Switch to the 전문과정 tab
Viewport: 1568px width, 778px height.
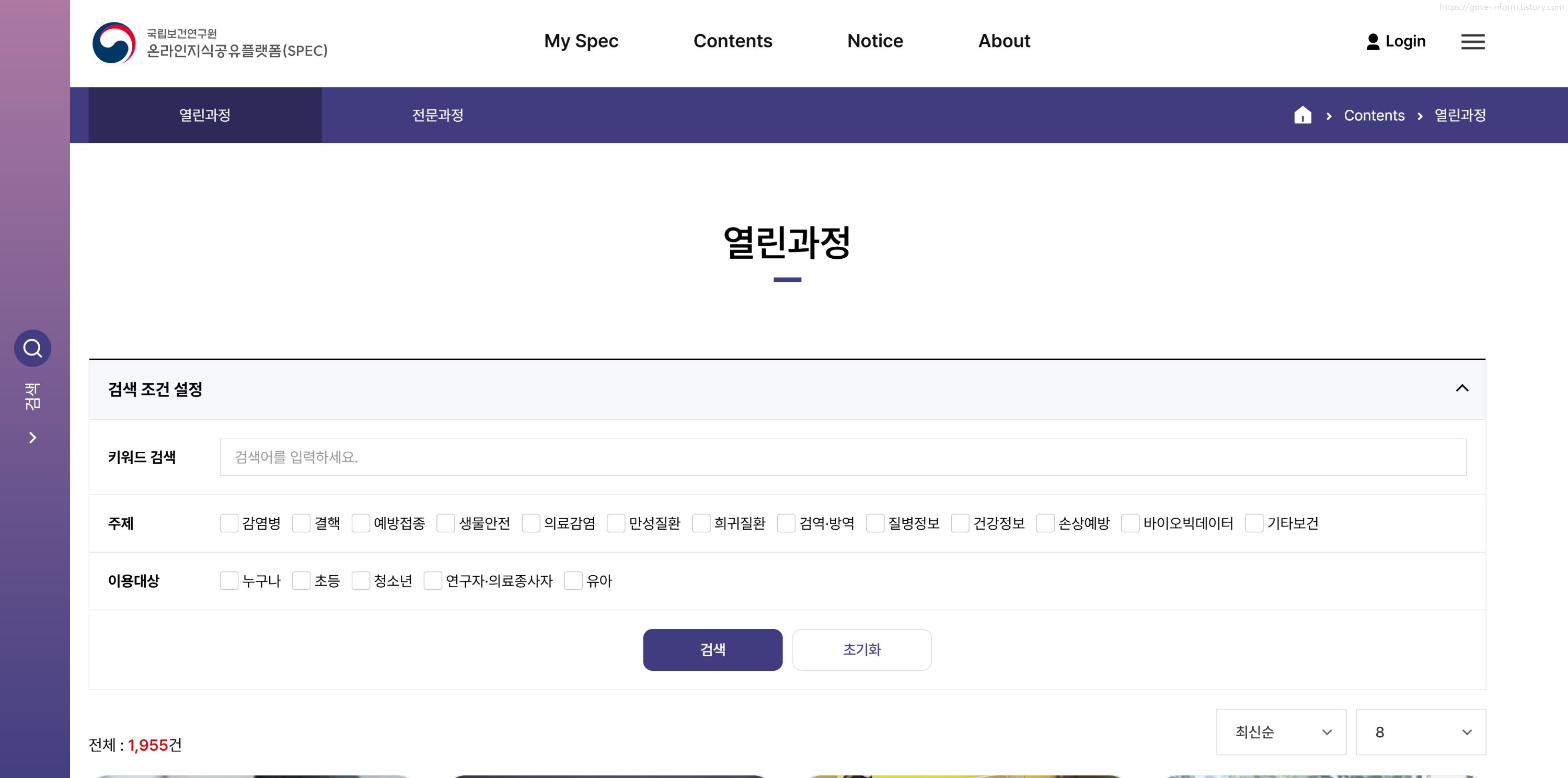pyautogui.click(x=437, y=115)
